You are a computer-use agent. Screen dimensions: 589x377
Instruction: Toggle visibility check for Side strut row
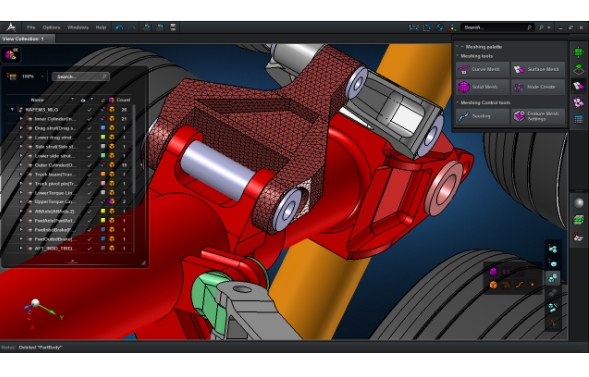(x=89, y=146)
